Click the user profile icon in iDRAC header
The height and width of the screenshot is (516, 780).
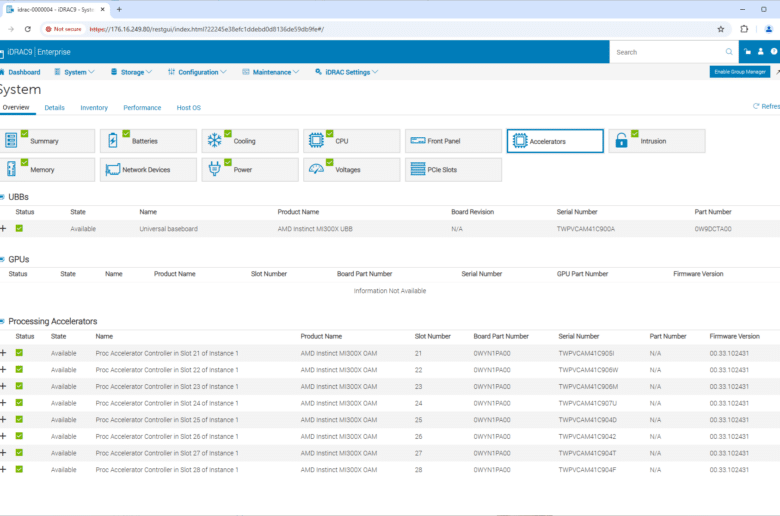click(x=760, y=52)
